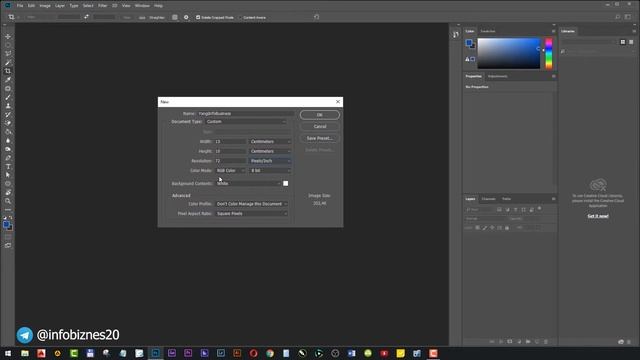
Task: Select the Horizontal Type tool
Action: coord(8,167)
